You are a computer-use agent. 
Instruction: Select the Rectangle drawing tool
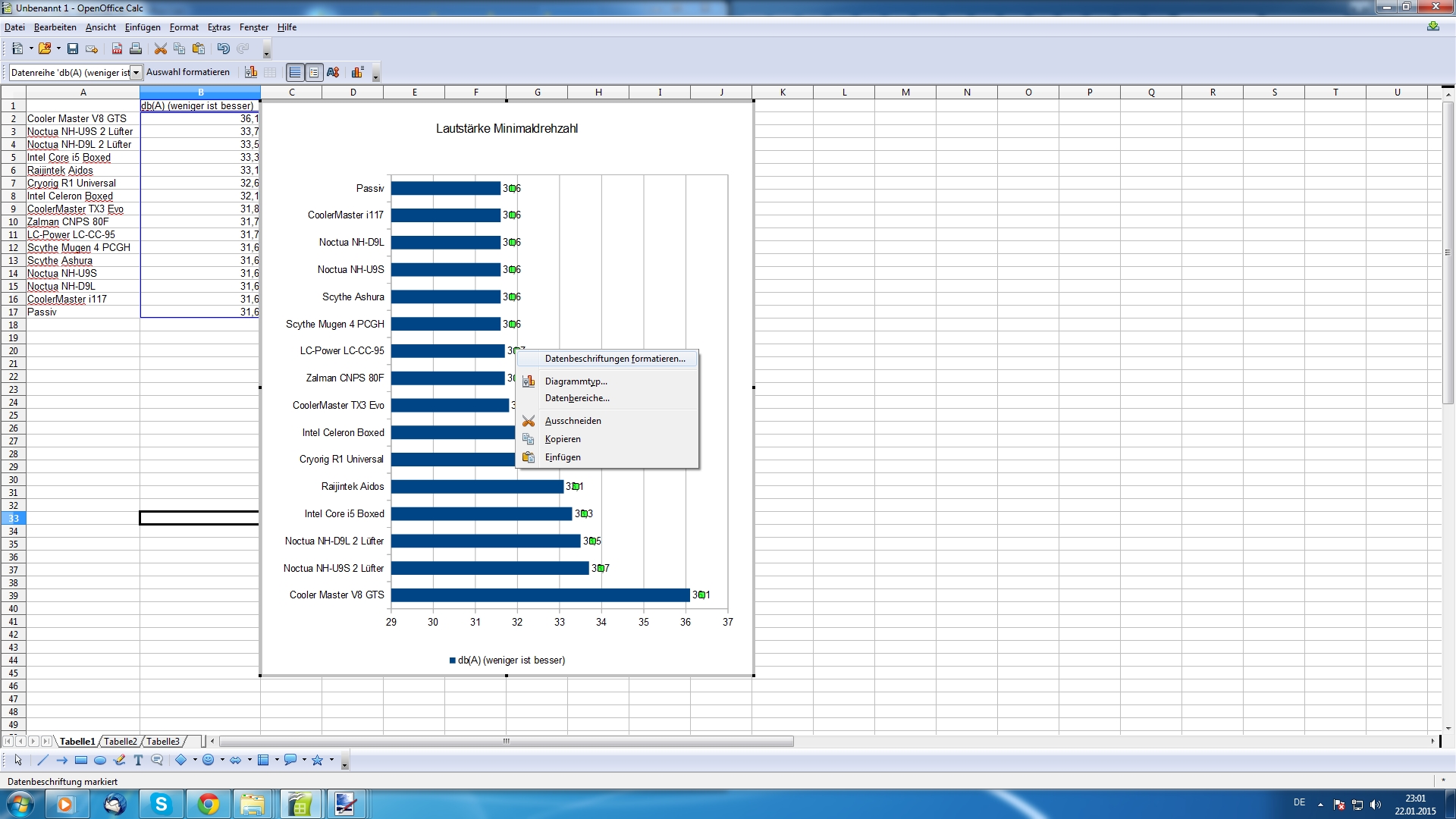(x=81, y=760)
